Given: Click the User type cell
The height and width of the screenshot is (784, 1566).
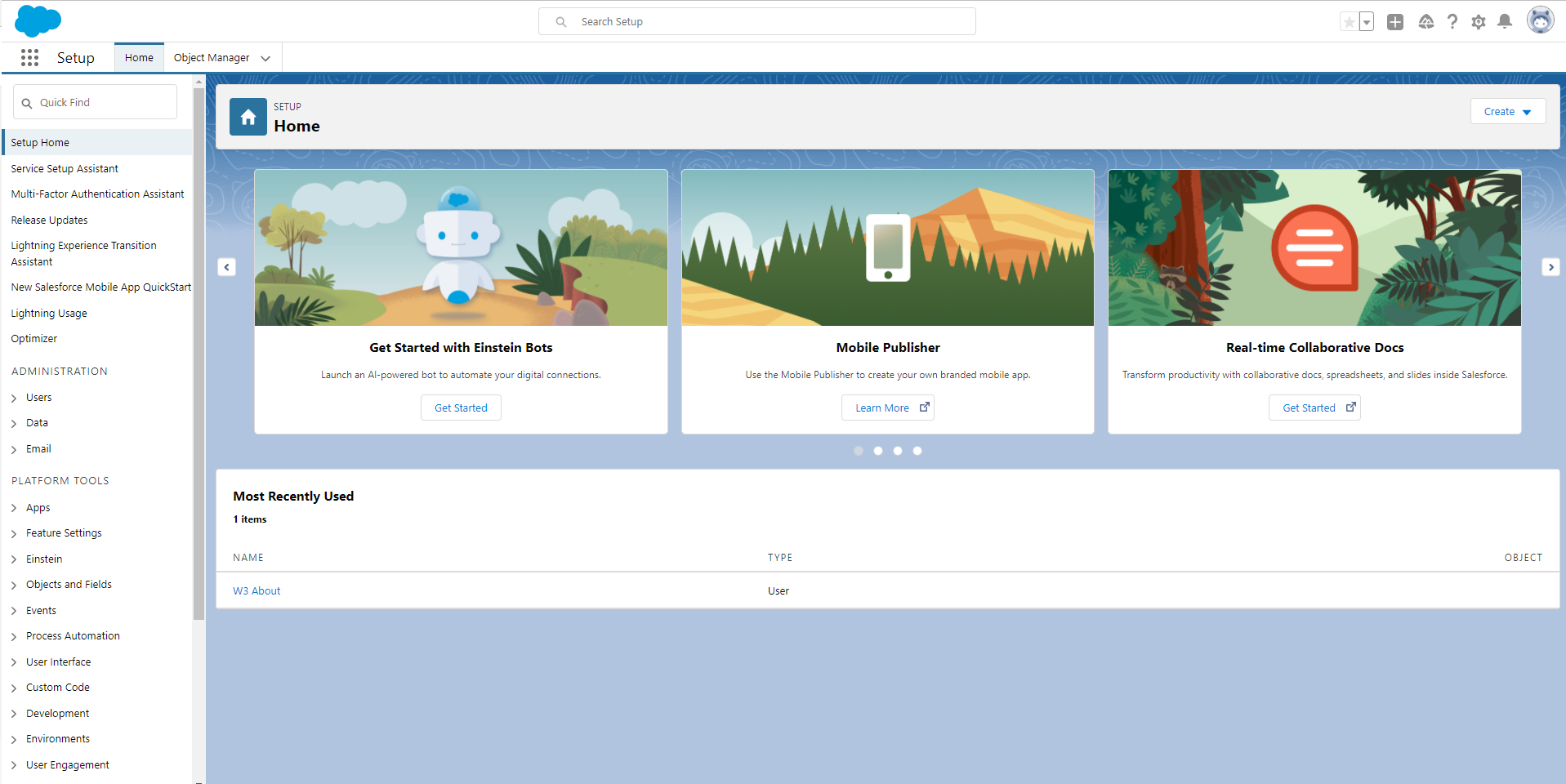Looking at the screenshot, I should tap(779, 591).
